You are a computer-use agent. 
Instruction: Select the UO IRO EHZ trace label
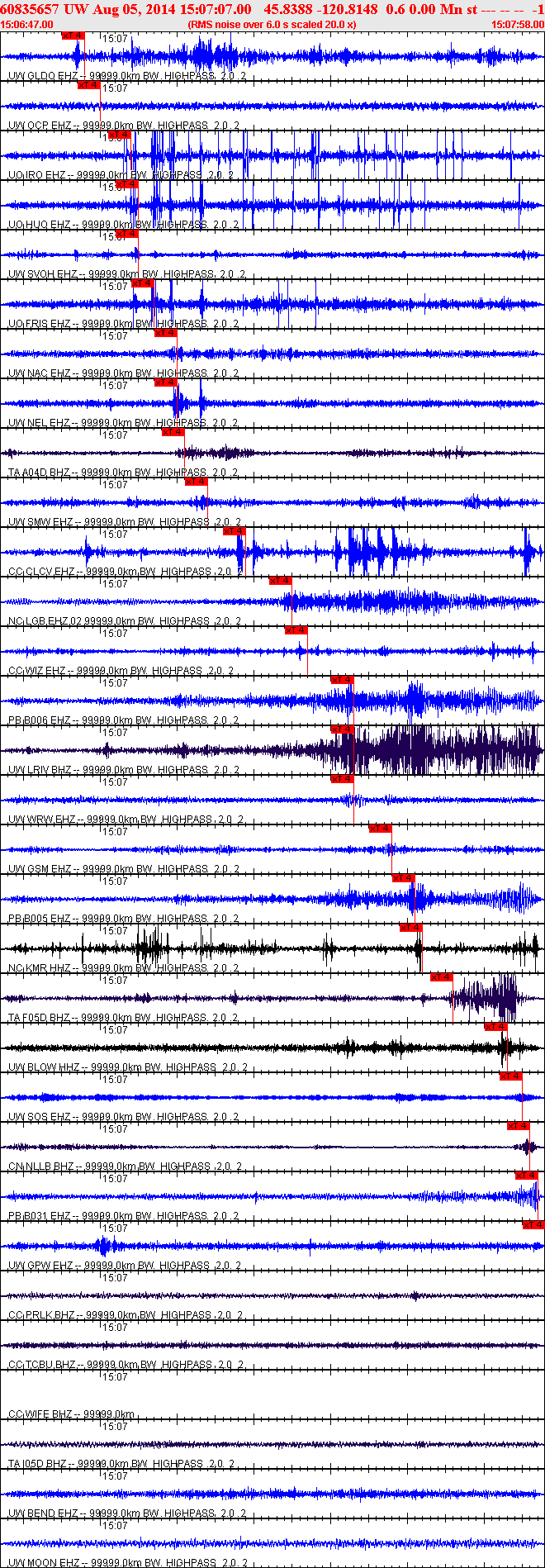[121, 175]
